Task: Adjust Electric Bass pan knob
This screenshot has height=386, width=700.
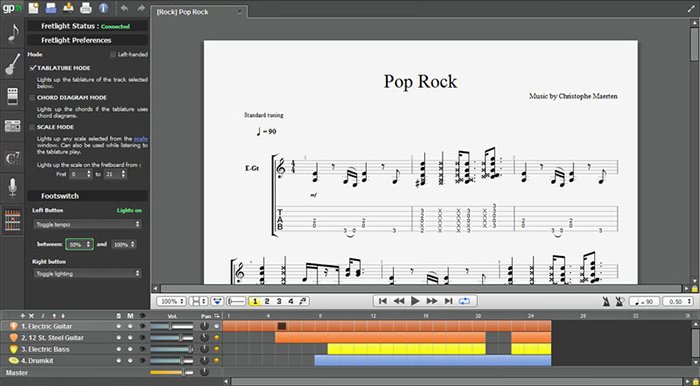Action: [x=204, y=349]
